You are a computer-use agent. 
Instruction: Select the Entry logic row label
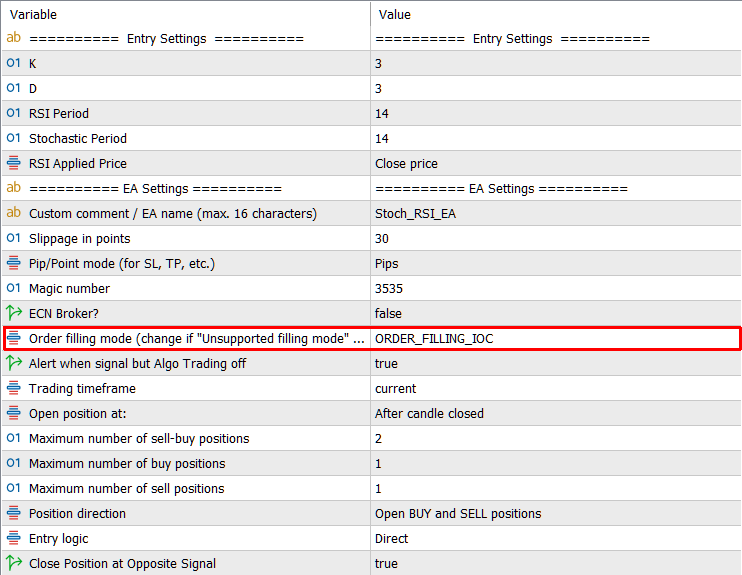click(59, 539)
